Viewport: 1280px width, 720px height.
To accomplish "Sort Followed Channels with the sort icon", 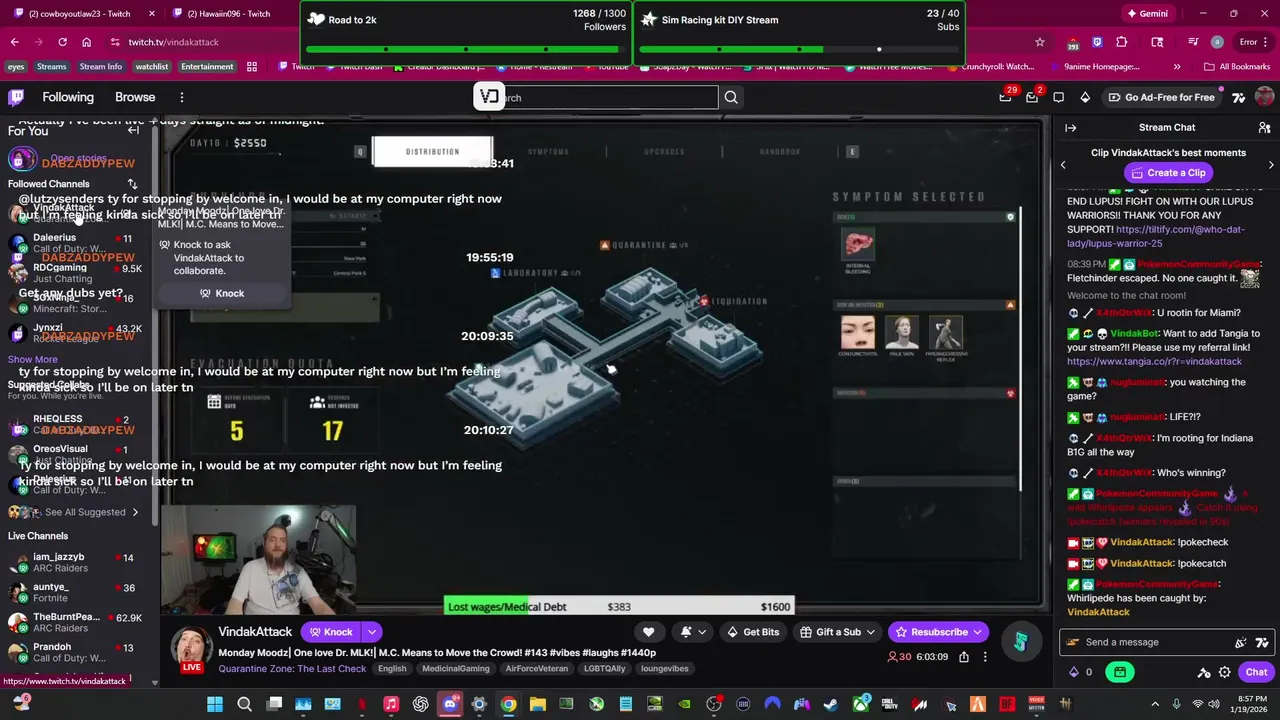I will point(132,184).
